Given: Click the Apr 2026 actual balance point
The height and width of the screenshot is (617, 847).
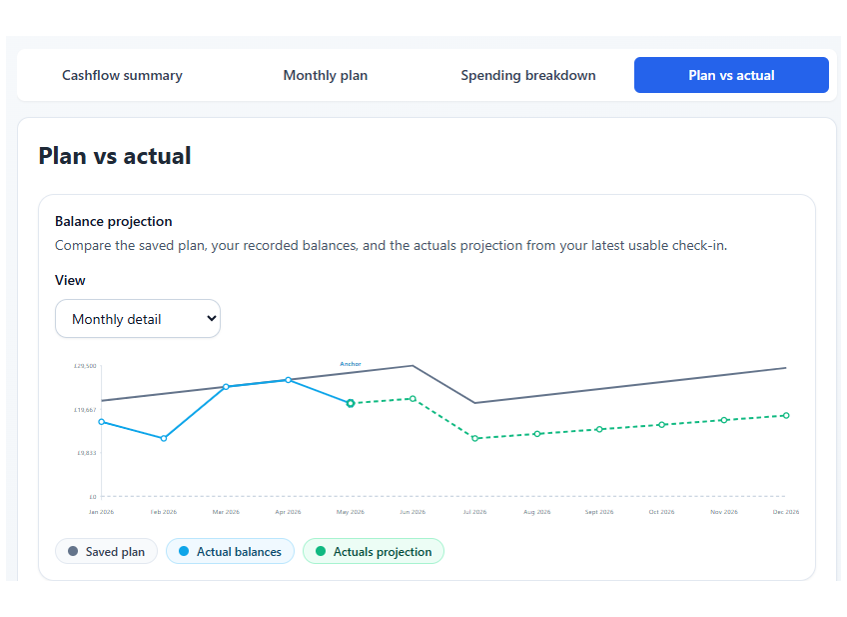Looking at the screenshot, I should [288, 380].
